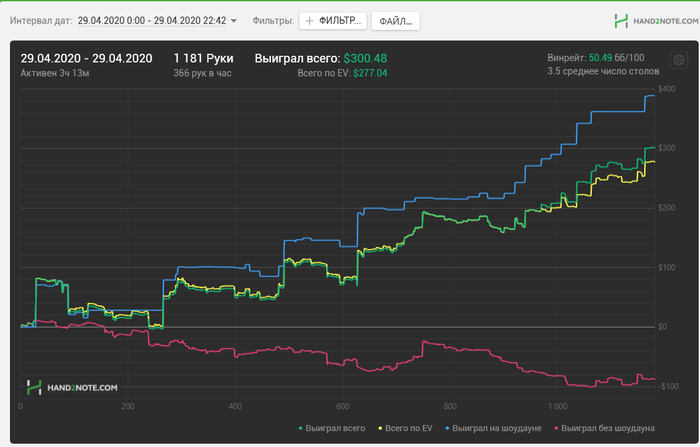700x447 pixels.
Task: Click the green dot of Выиграл всего legend
Action: 300,428
